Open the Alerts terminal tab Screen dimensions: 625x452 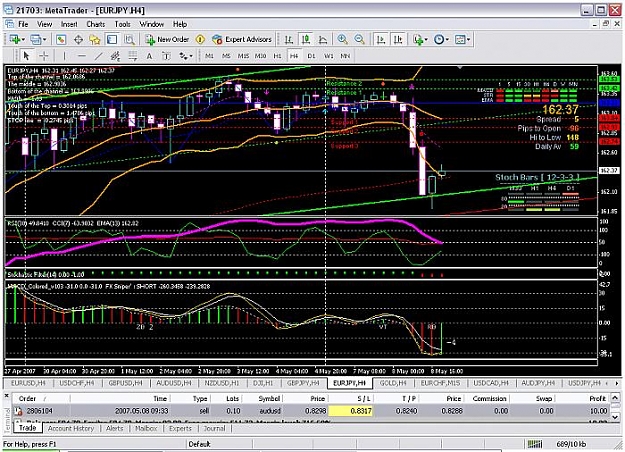pos(114,428)
